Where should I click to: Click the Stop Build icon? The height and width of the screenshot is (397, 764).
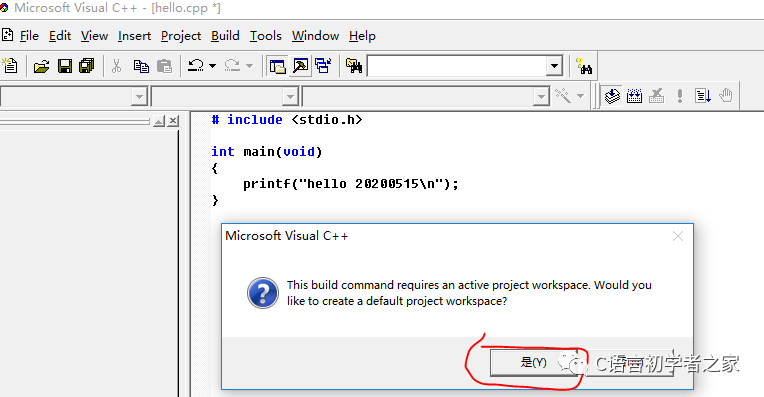(657, 95)
